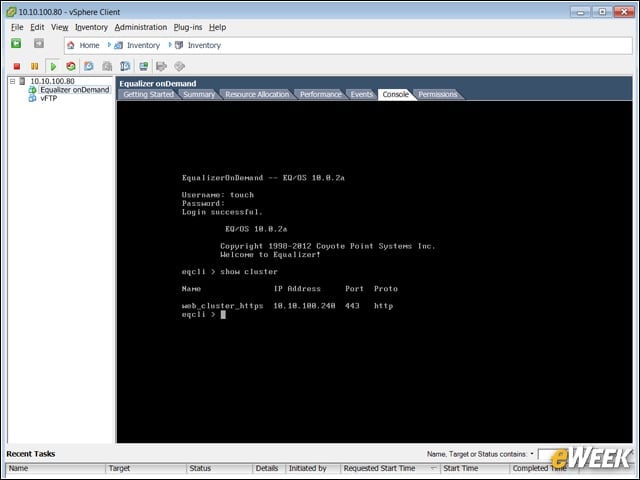Click the second Inventory breadcrumb icon
Image resolution: width=640 pixels, height=480 pixels.
179,45
